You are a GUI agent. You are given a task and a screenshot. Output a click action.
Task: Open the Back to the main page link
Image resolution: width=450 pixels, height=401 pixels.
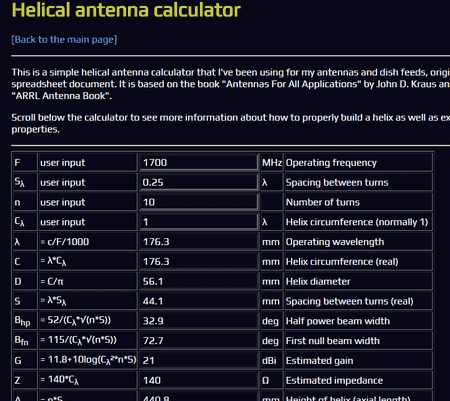tap(64, 40)
